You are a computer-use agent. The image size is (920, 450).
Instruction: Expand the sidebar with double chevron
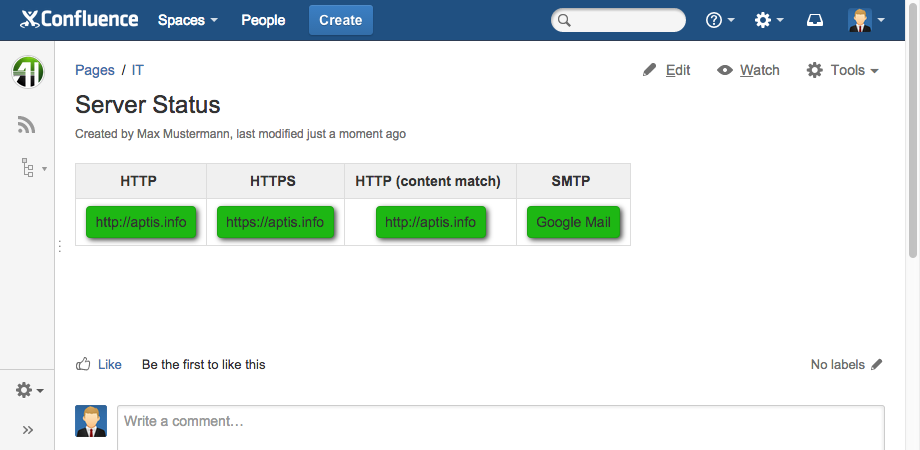pyautogui.click(x=27, y=430)
